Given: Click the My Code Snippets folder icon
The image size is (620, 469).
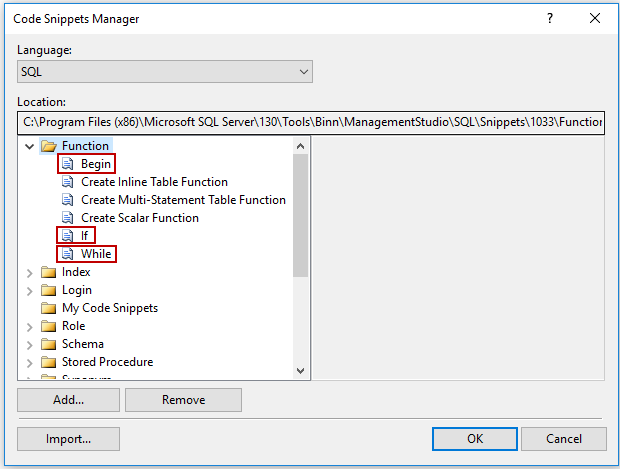Looking at the screenshot, I should (x=48, y=308).
